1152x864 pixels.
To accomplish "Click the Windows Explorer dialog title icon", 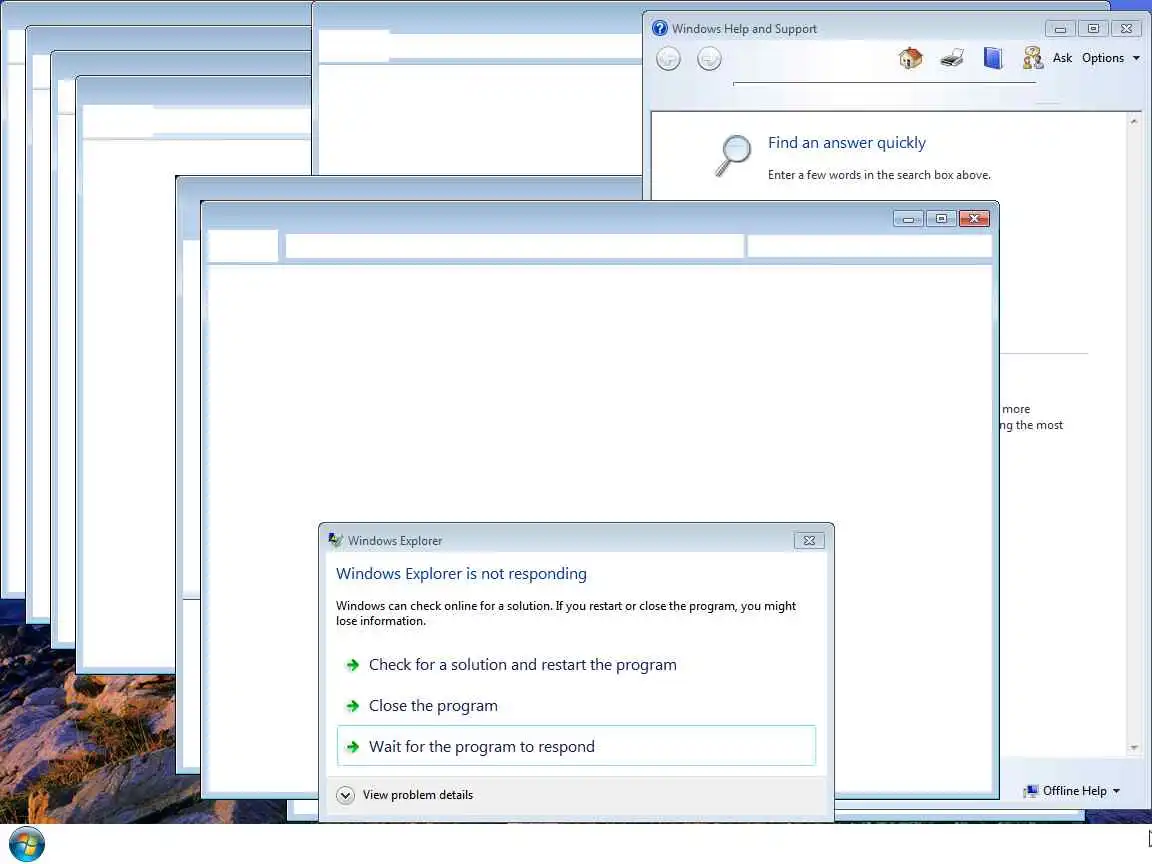I will [335, 540].
